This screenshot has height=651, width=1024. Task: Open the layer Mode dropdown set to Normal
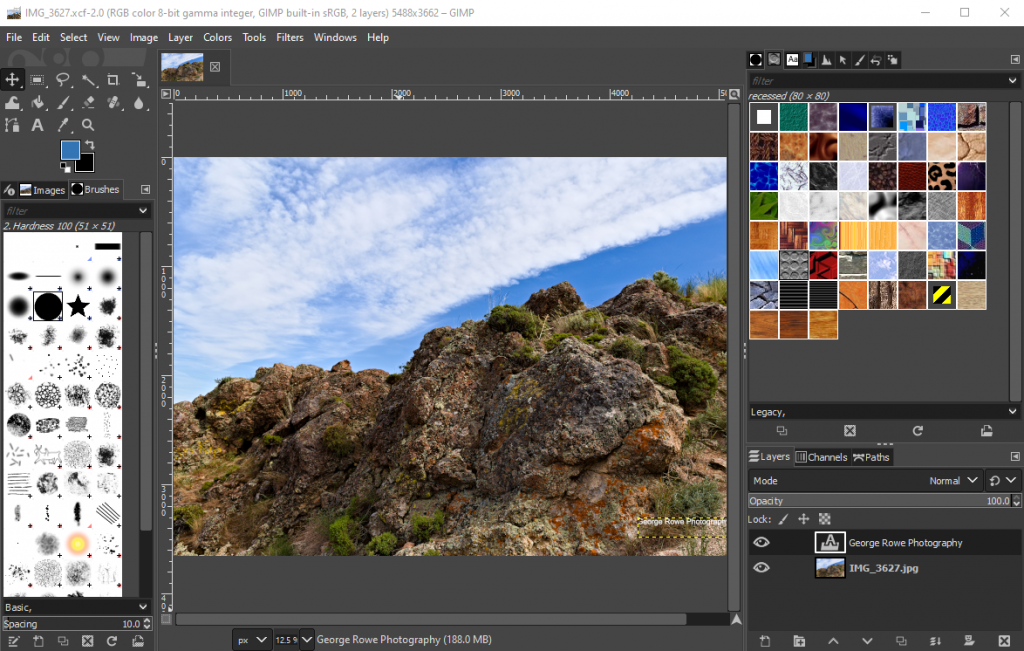click(x=955, y=481)
